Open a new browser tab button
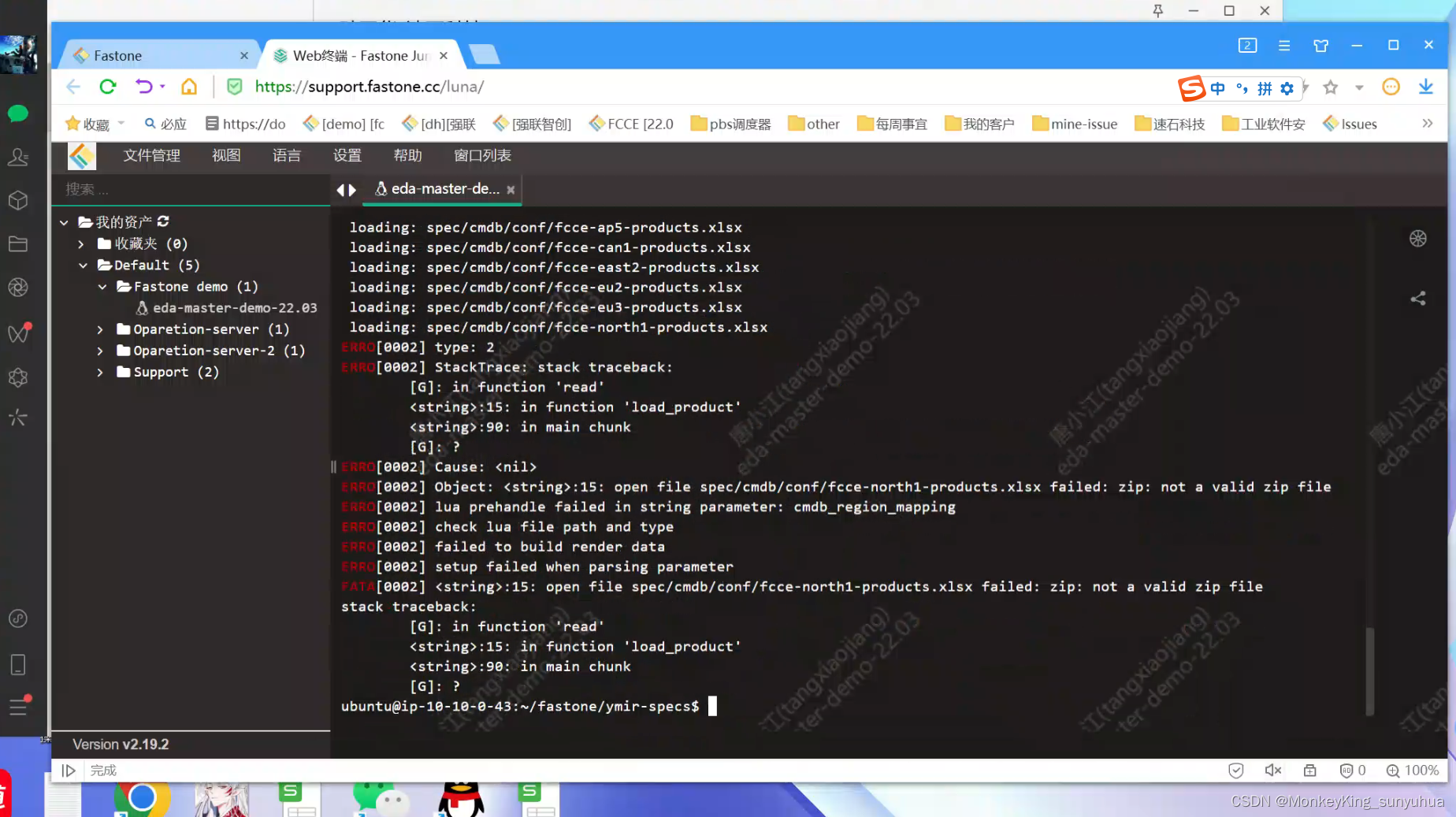The height and width of the screenshot is (817, 1456). [x=484, y=54]
